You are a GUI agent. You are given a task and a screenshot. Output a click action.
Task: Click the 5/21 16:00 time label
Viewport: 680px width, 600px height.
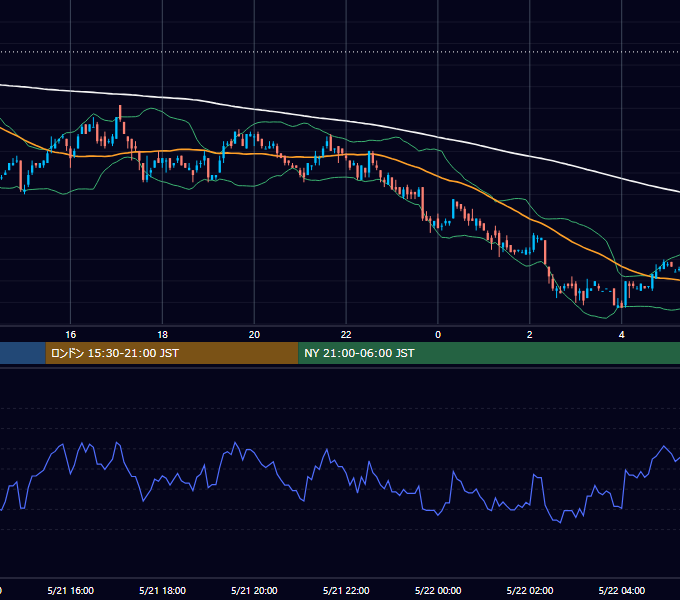(70, 590)
